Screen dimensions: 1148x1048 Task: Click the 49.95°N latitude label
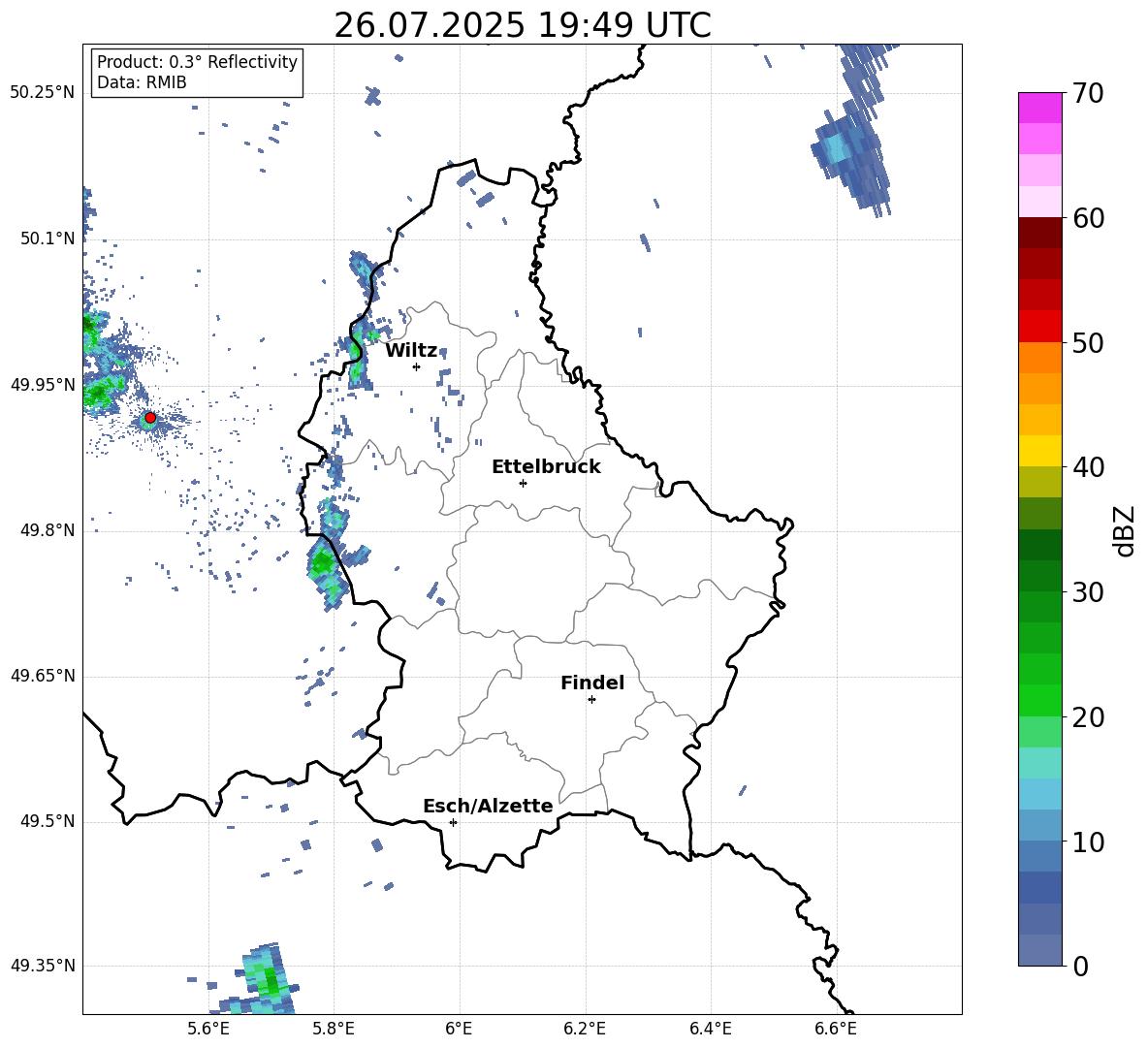[x=43, y=384]
